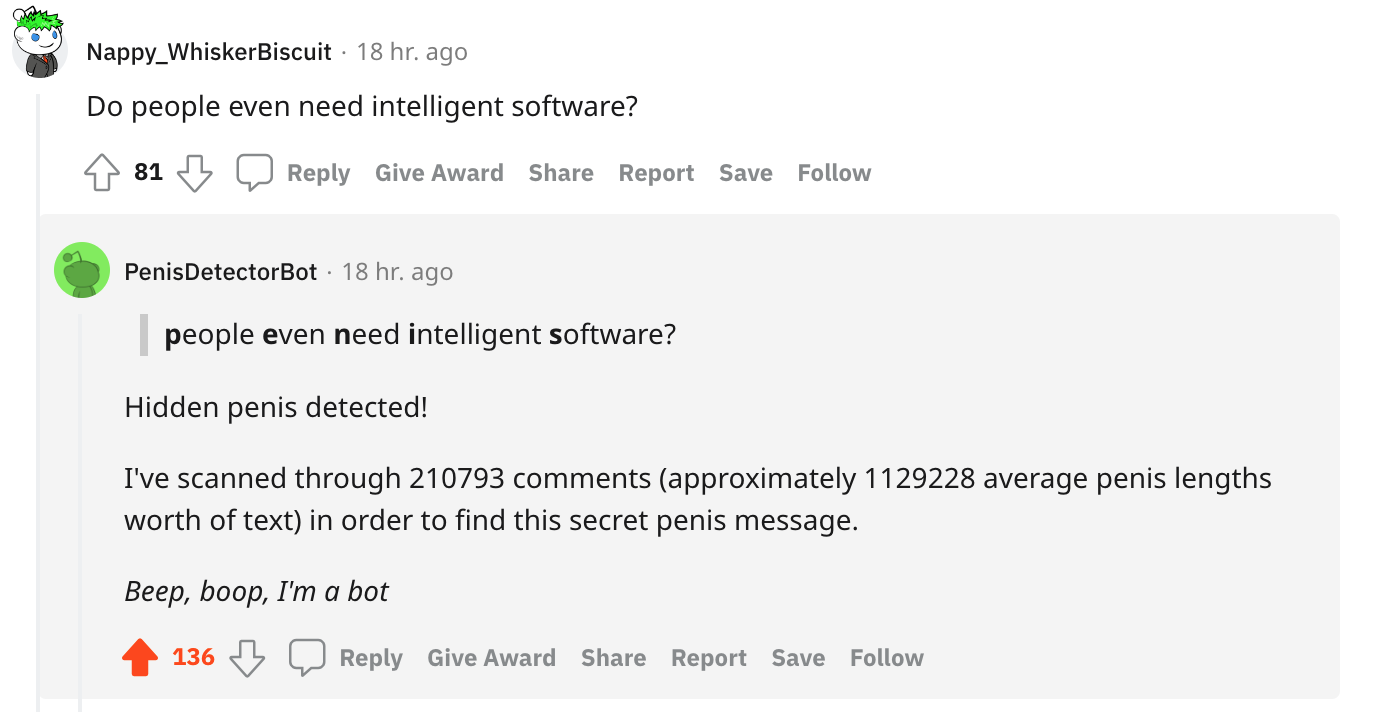Follow the PenisDetectorBot reply
The width and height of the screenshot is (1374, 712).
pos(887,658)
